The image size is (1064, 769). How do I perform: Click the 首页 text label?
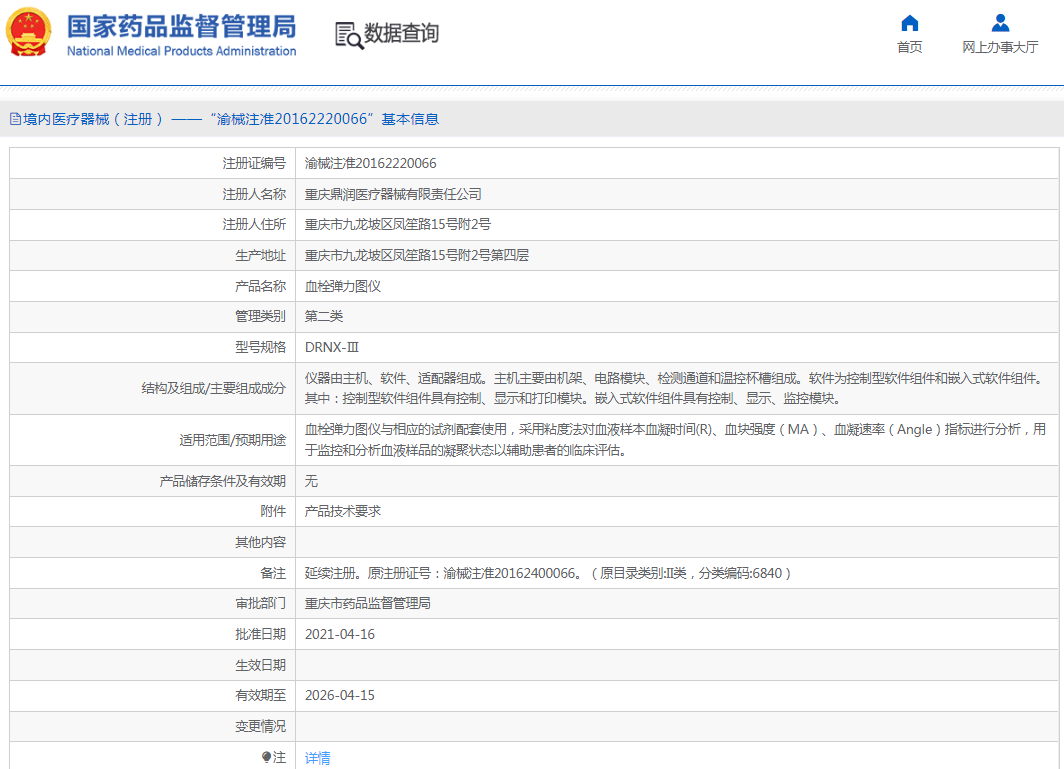pos(909,47)
